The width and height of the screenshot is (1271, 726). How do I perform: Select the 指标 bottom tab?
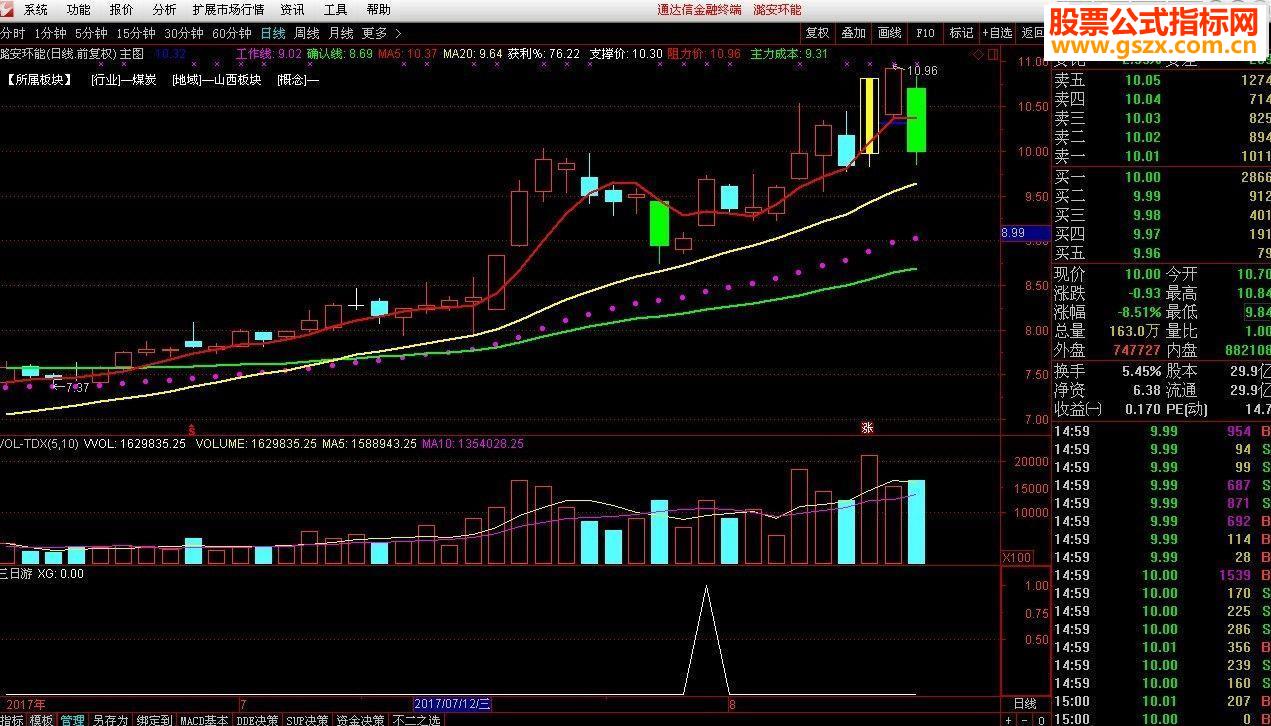12,720
